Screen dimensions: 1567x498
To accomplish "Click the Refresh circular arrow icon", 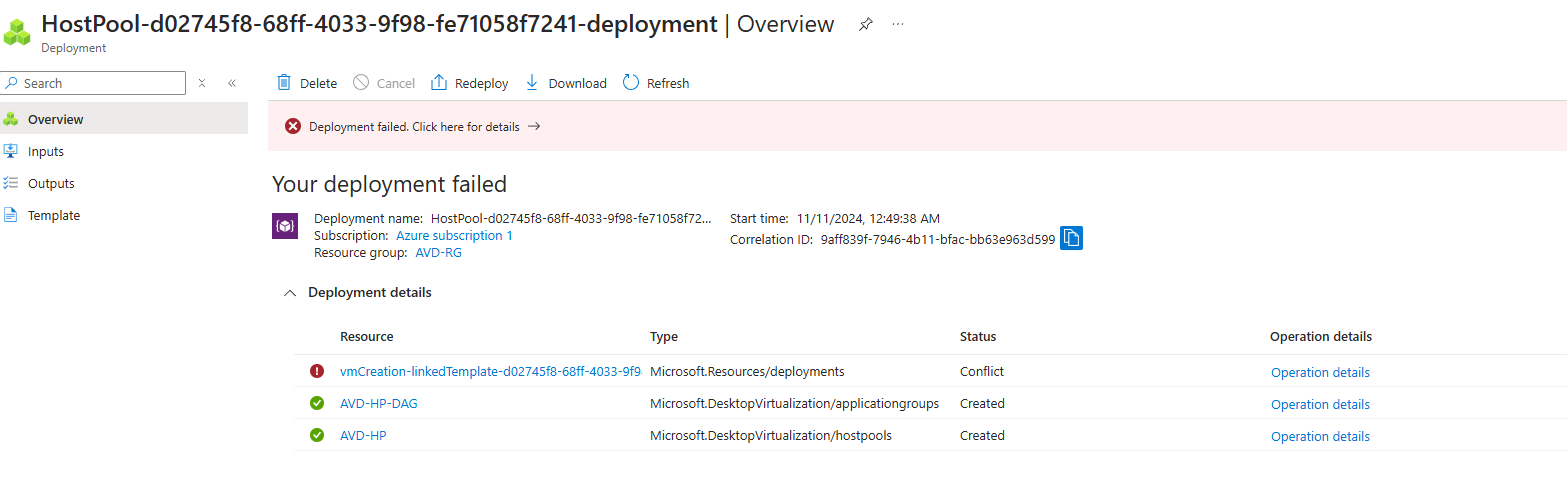I will coord(631,82).
